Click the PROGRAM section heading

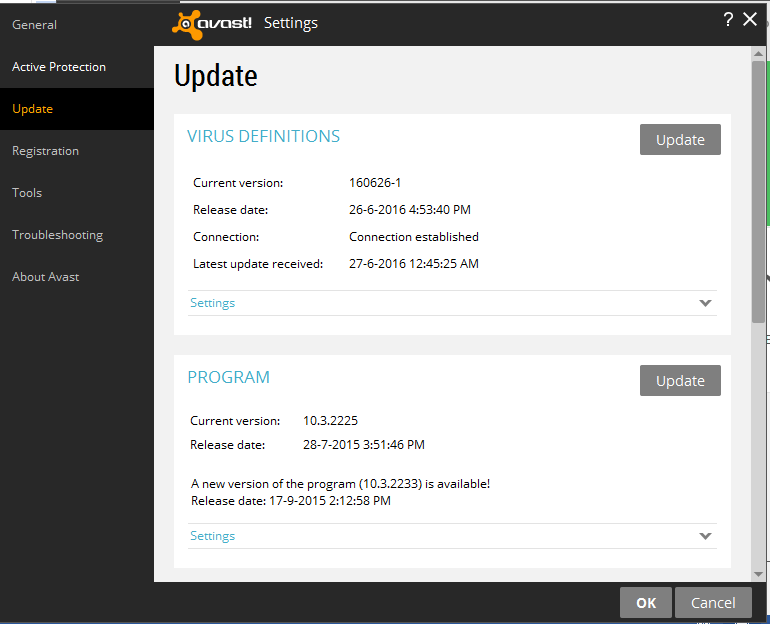tap(229, 377)
